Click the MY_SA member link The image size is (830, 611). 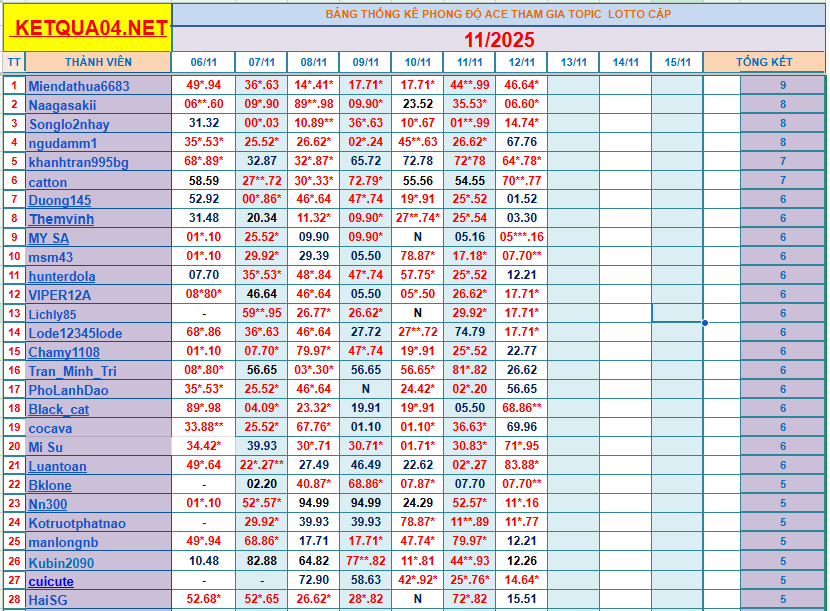[49, 238]
